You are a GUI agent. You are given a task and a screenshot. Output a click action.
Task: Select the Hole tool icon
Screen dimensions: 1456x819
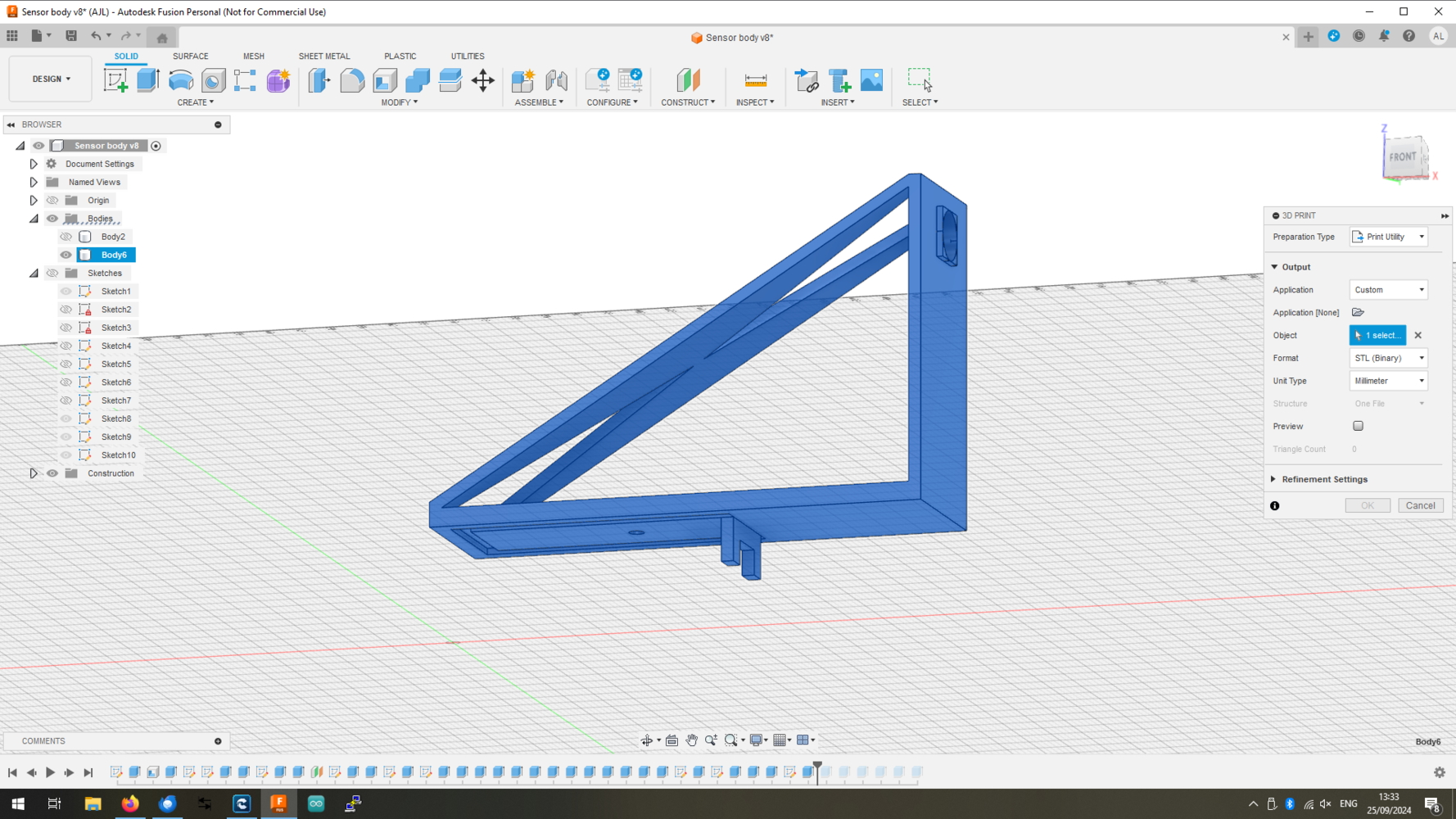click(x=214, y=80)
